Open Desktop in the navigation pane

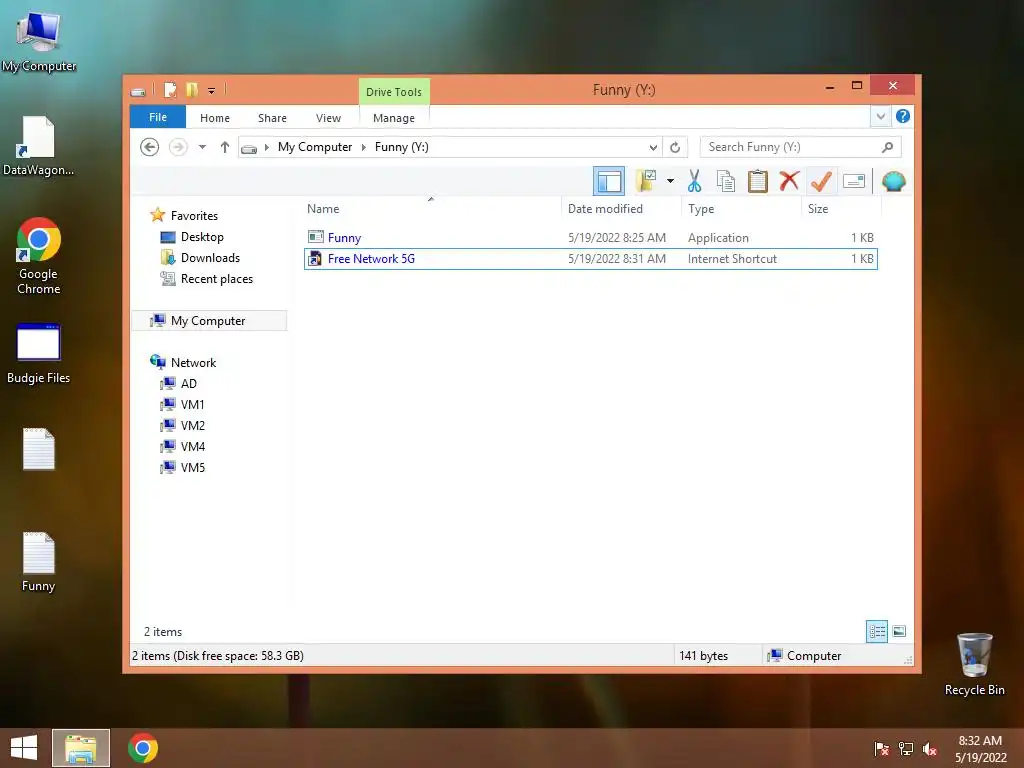[202, 237]
